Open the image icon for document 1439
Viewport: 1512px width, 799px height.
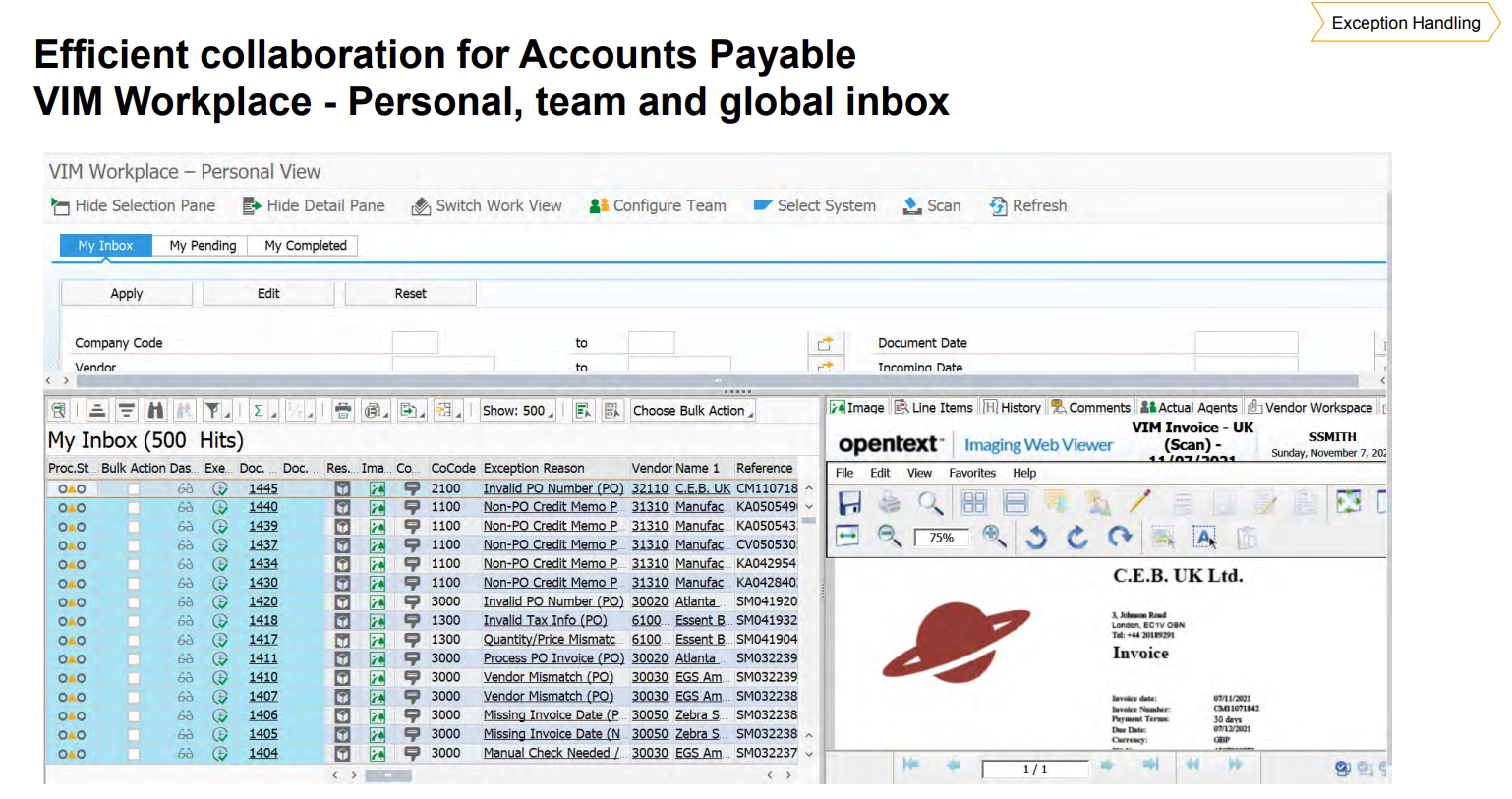(377, 527)
